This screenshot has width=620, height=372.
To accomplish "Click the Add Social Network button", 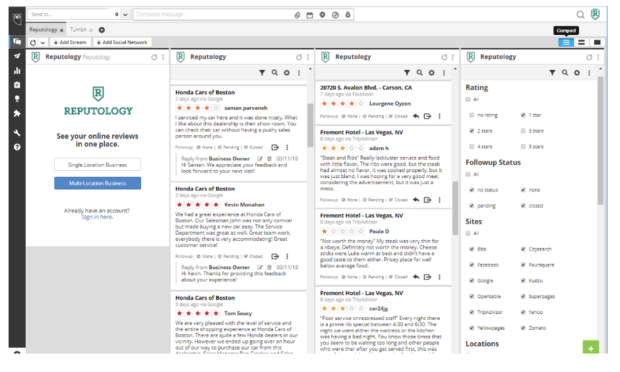I will (x=122, y=42).
